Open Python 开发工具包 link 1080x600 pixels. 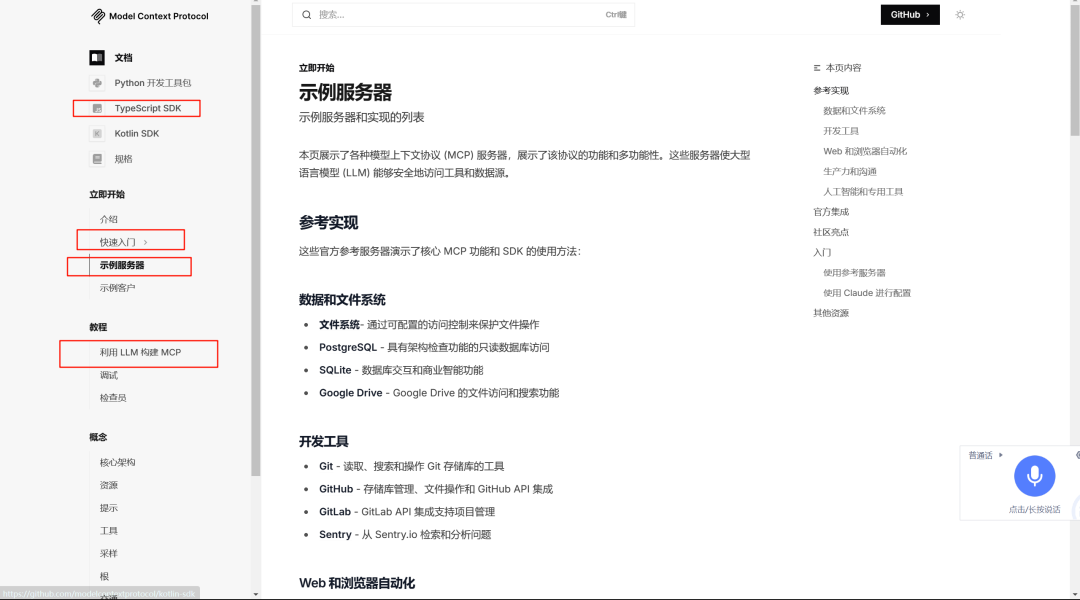[x=153, y=83]
